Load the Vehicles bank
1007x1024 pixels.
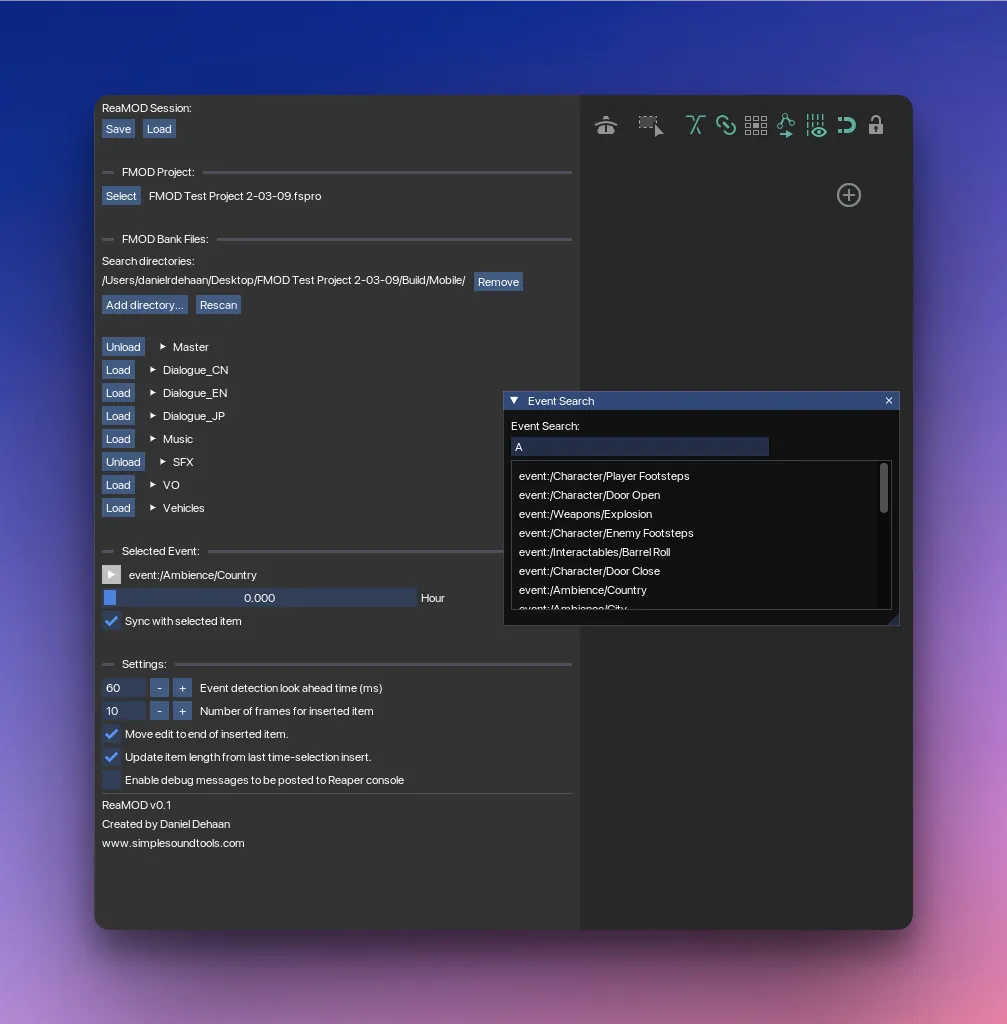(118, 508)
